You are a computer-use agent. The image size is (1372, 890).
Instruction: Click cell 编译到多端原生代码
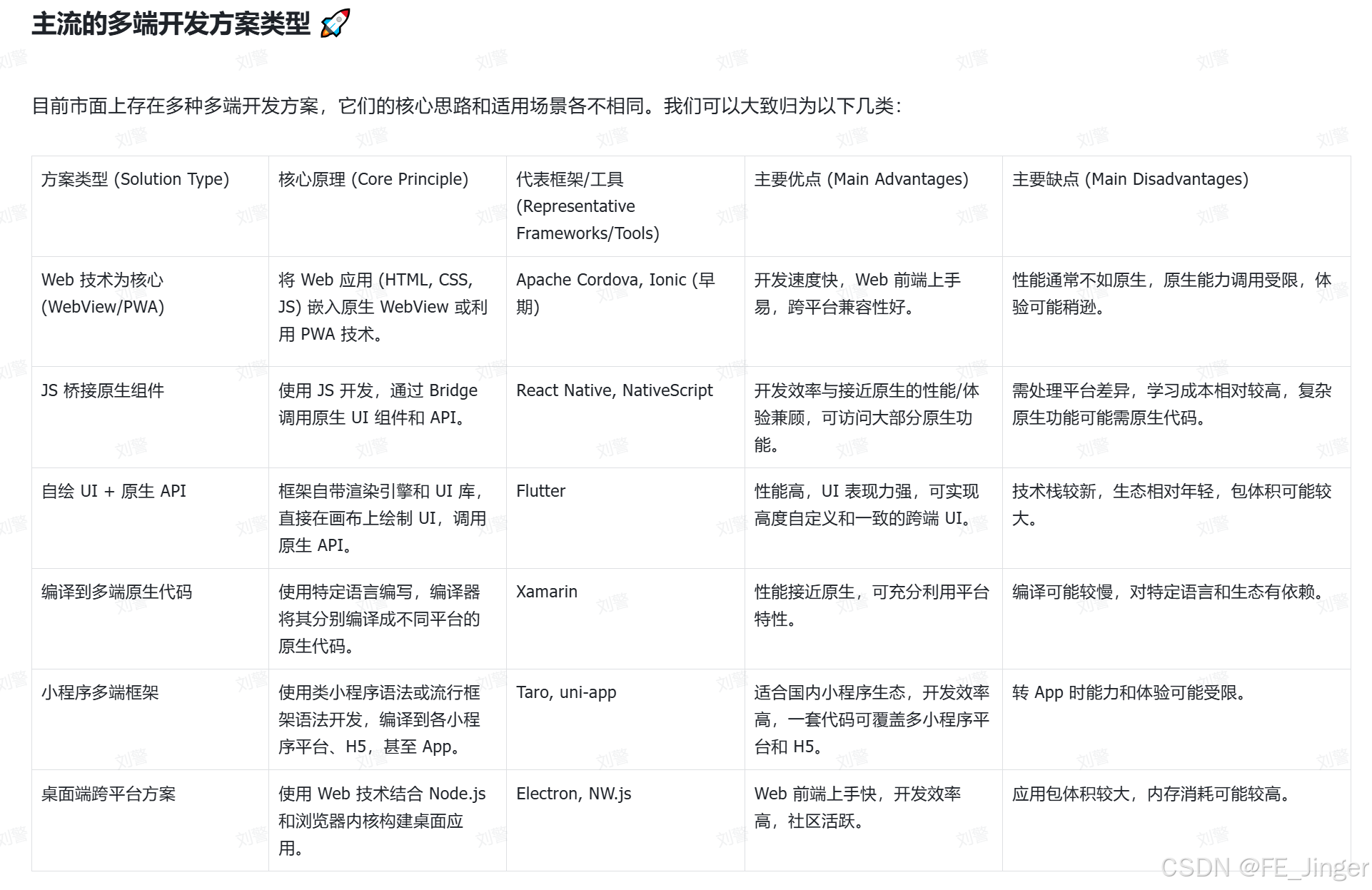[x=150, y=619]
